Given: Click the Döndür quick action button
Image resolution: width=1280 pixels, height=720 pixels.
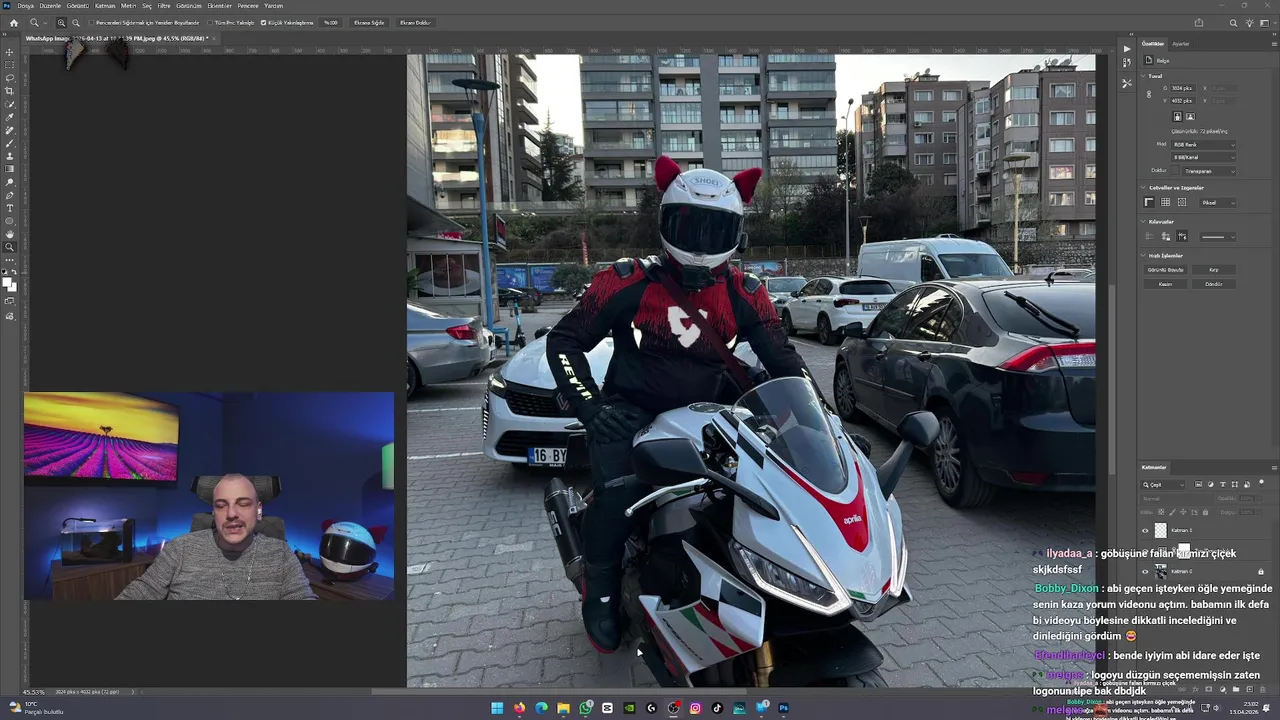Looking at the screenshot, I should (1214, 284).
